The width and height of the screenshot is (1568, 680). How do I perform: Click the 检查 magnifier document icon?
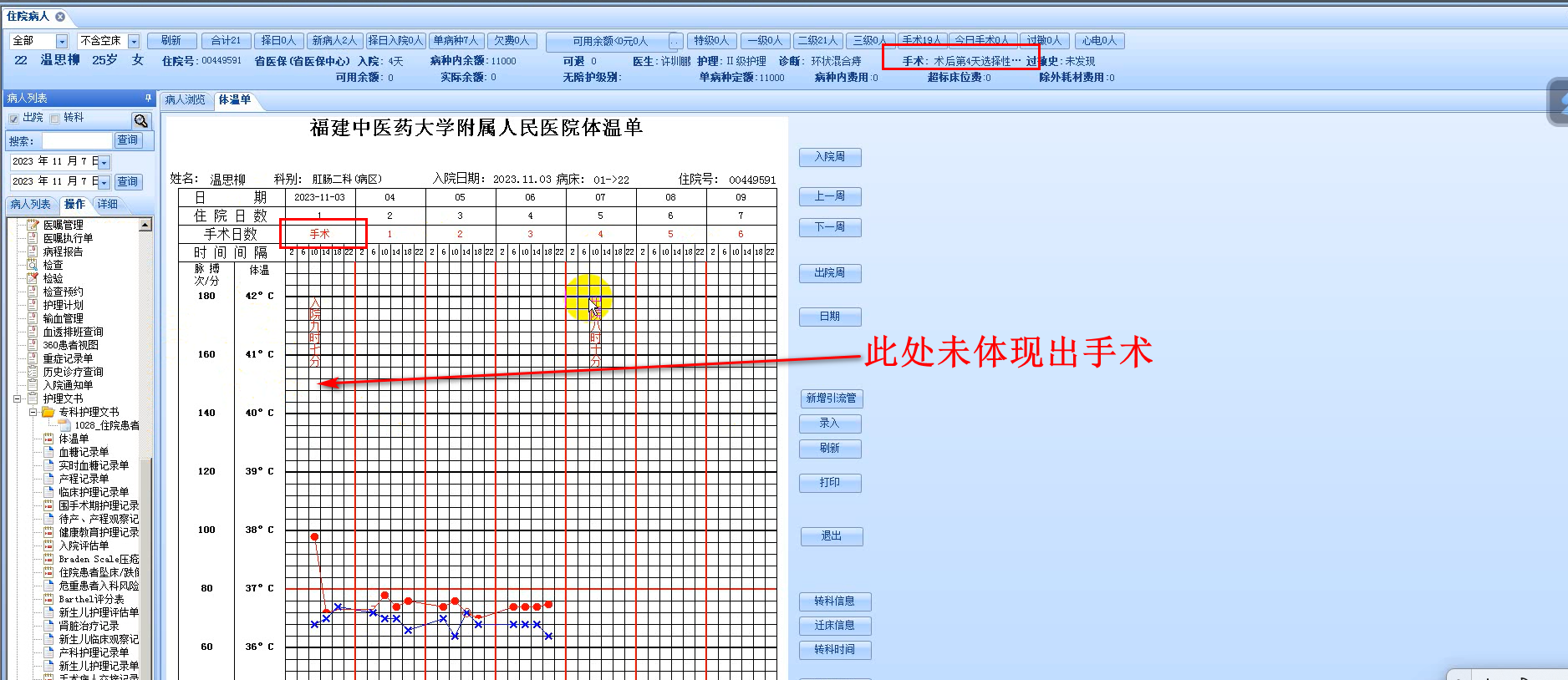coord(33,265)
